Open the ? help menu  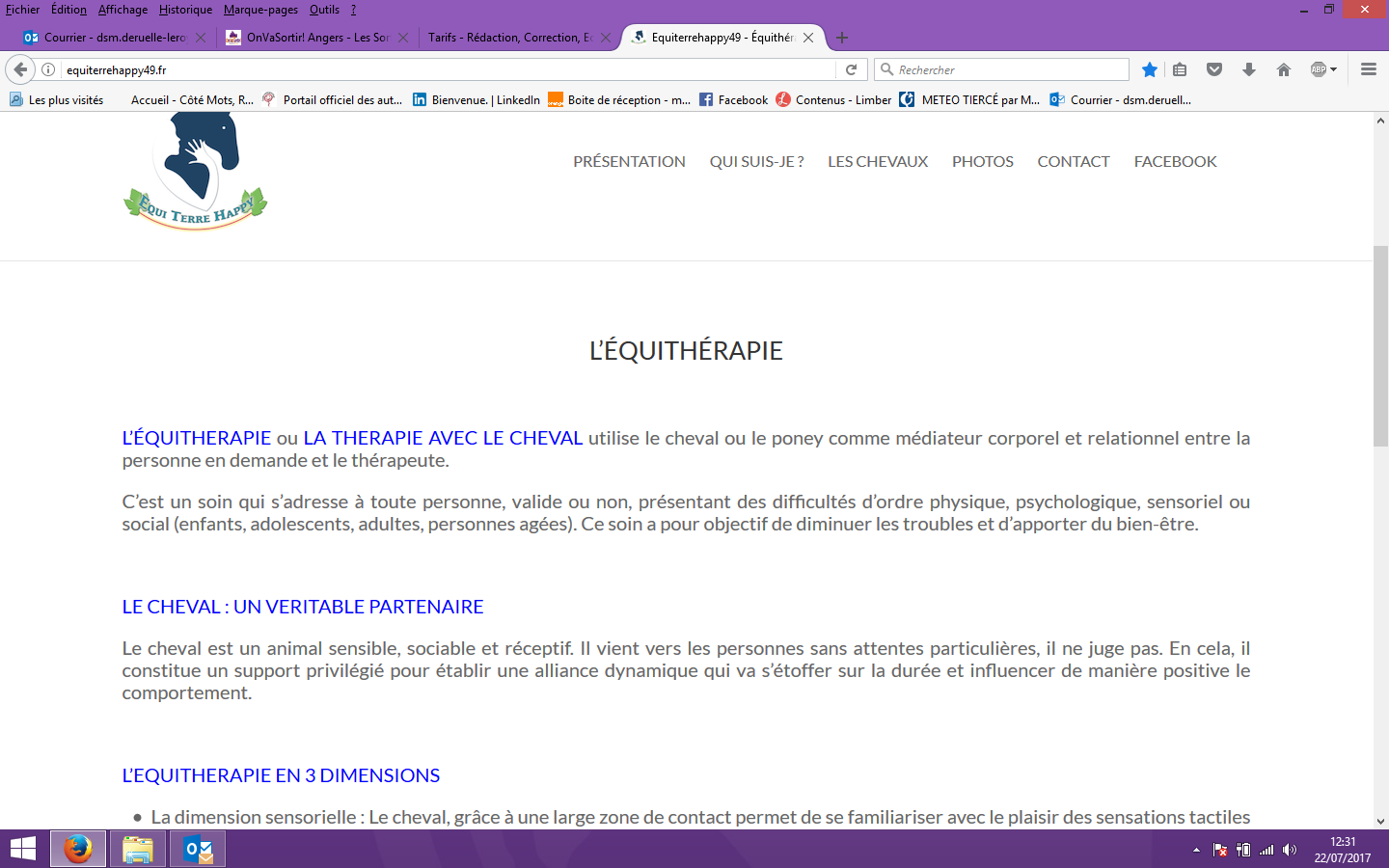click(x=353, y=10)
